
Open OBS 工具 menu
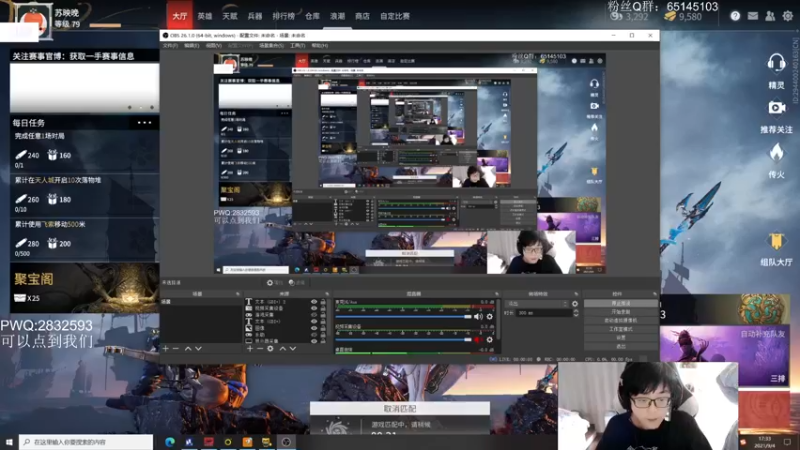click(297, 45)
